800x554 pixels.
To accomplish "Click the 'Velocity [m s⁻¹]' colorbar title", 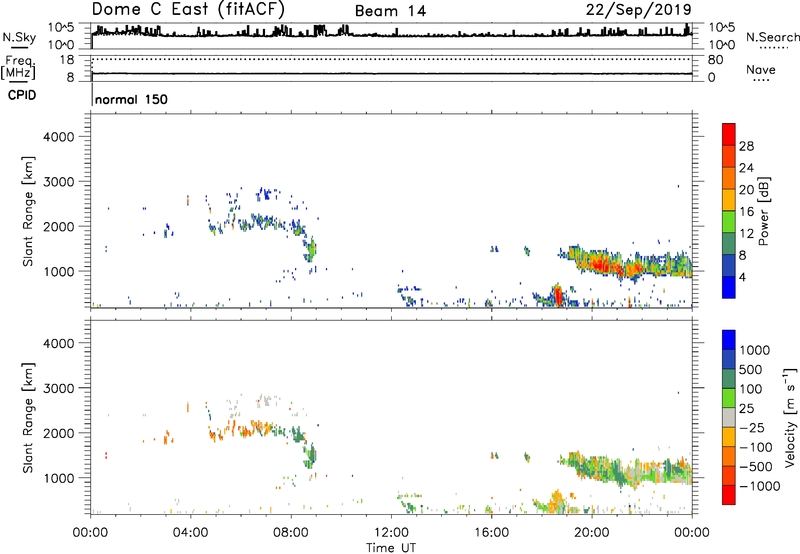I will click(x=790, y=417).
